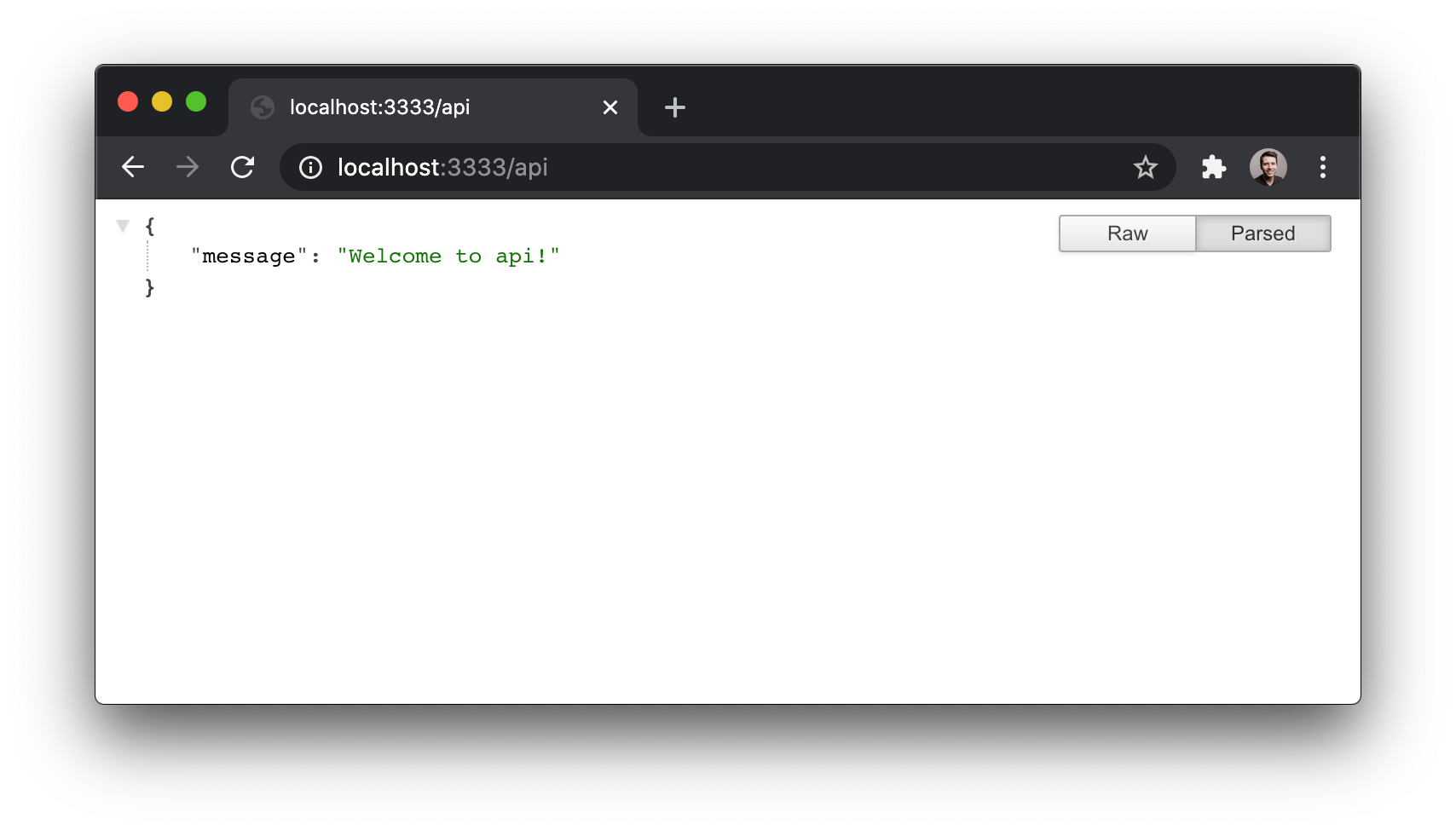
Task: Close the localhost:3333/api tab
Action: click(610, 107)
